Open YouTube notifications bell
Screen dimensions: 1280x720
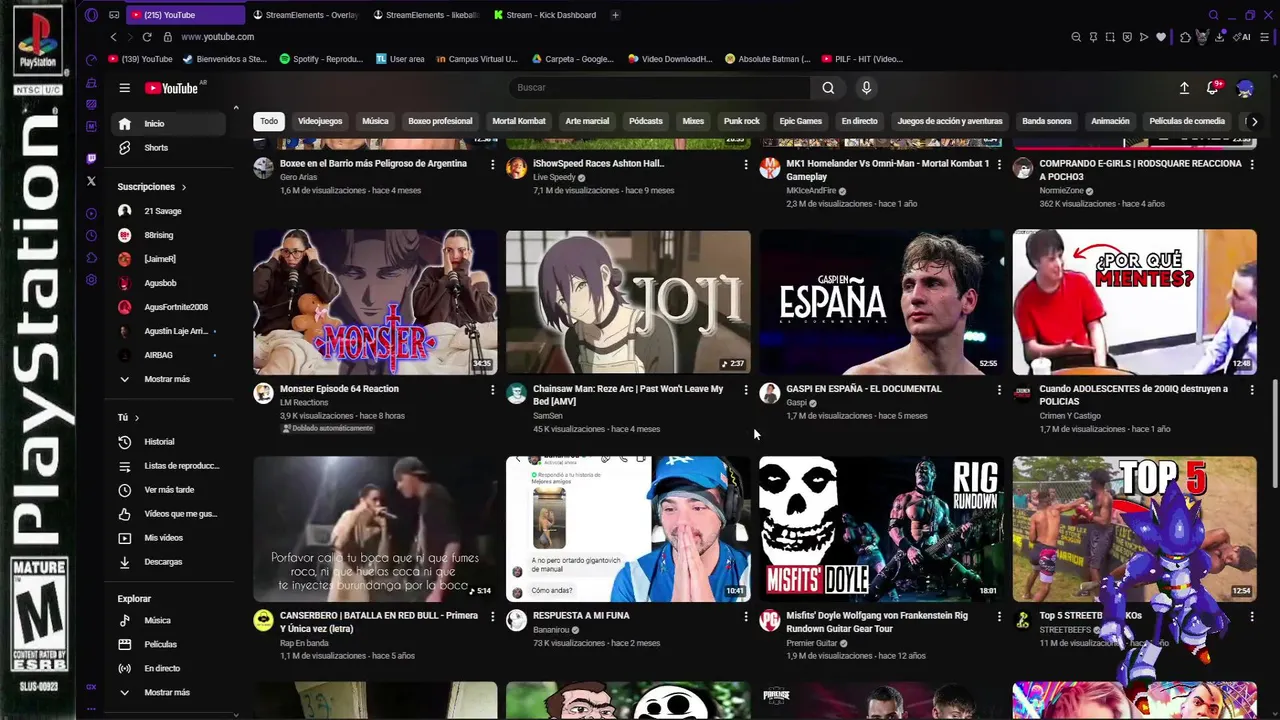pyautogui.click(x=1213, y=88)
